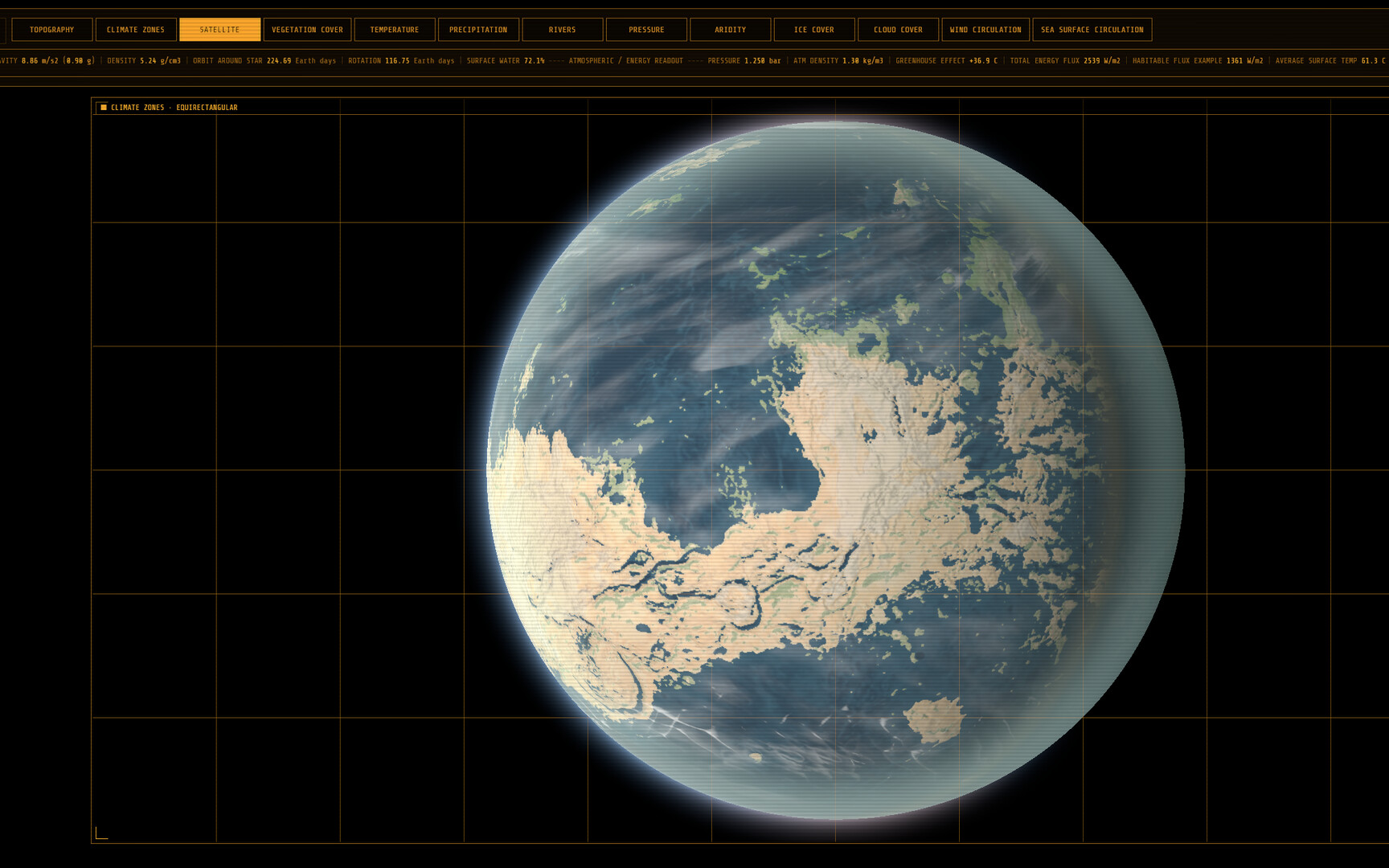Viewport: 1389px width, 868px height.
Task: Switch to the Cloud Cover tab
Action: [898, 30]
